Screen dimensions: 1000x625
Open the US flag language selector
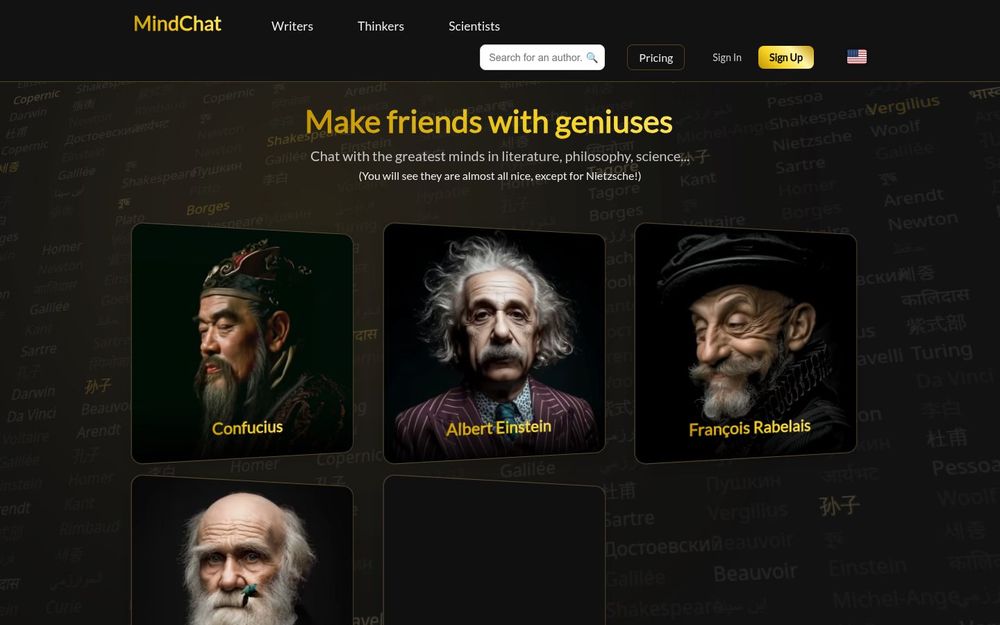tap(857, 57)
